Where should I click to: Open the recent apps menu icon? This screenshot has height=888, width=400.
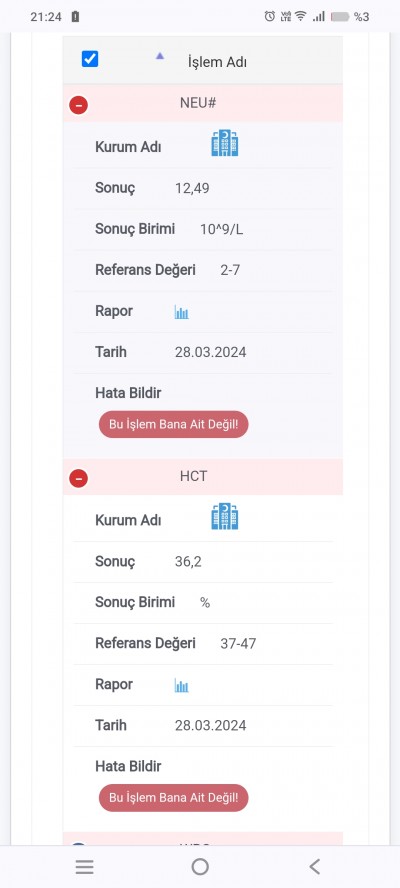[x=84, y=867]
